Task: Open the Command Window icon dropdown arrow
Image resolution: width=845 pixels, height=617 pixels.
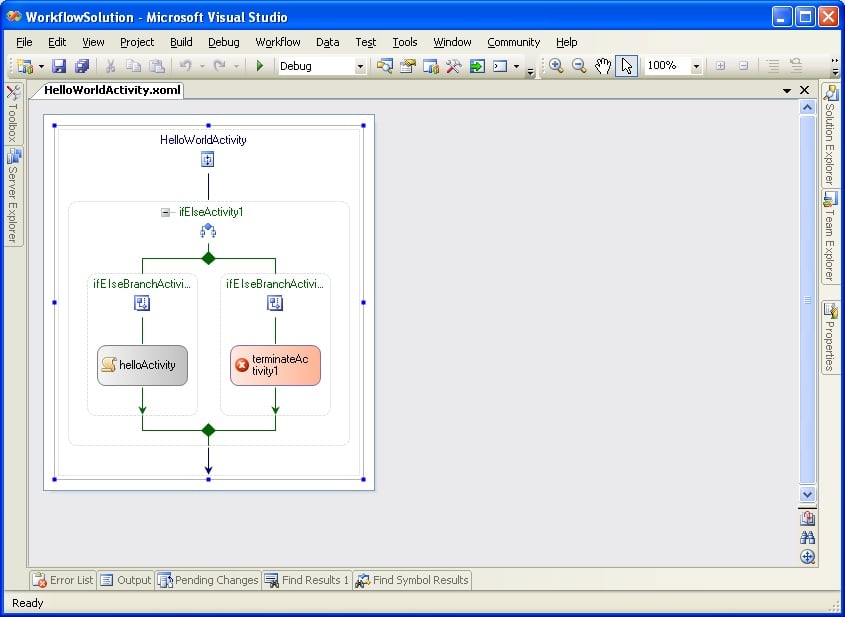Action: (516, 67)
